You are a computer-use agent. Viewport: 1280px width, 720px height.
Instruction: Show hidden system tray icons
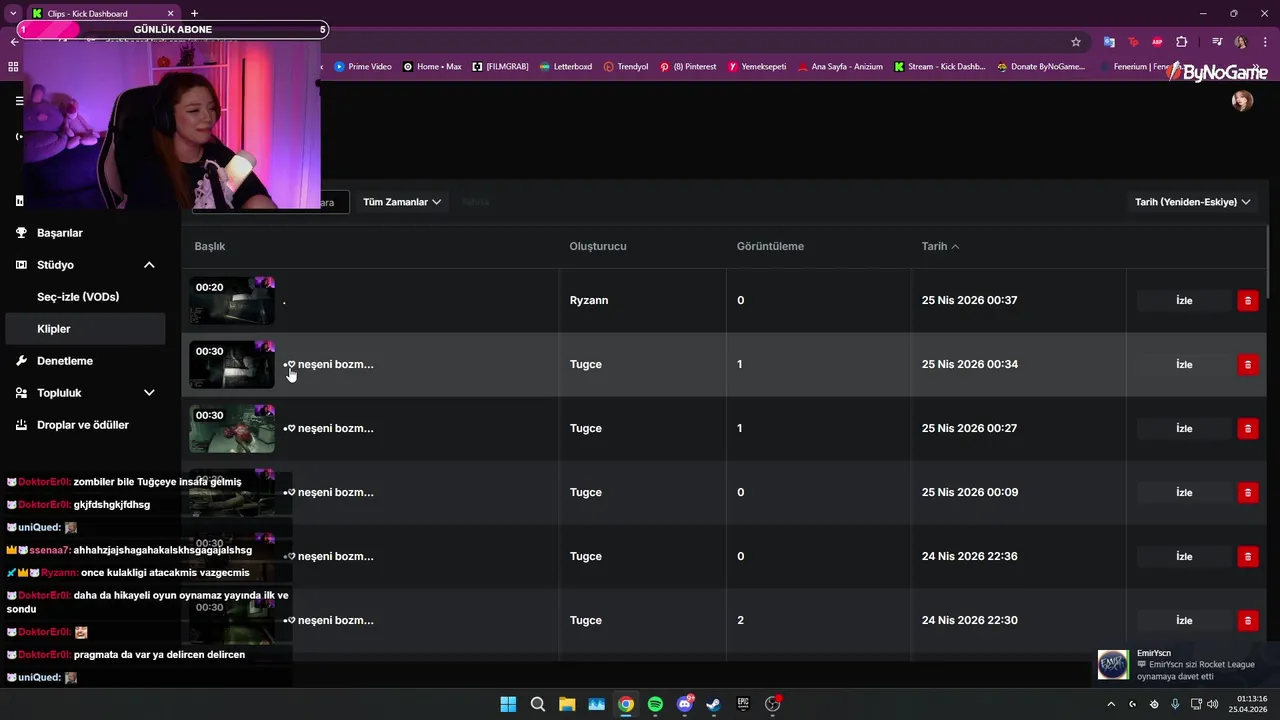(1111, 704)
